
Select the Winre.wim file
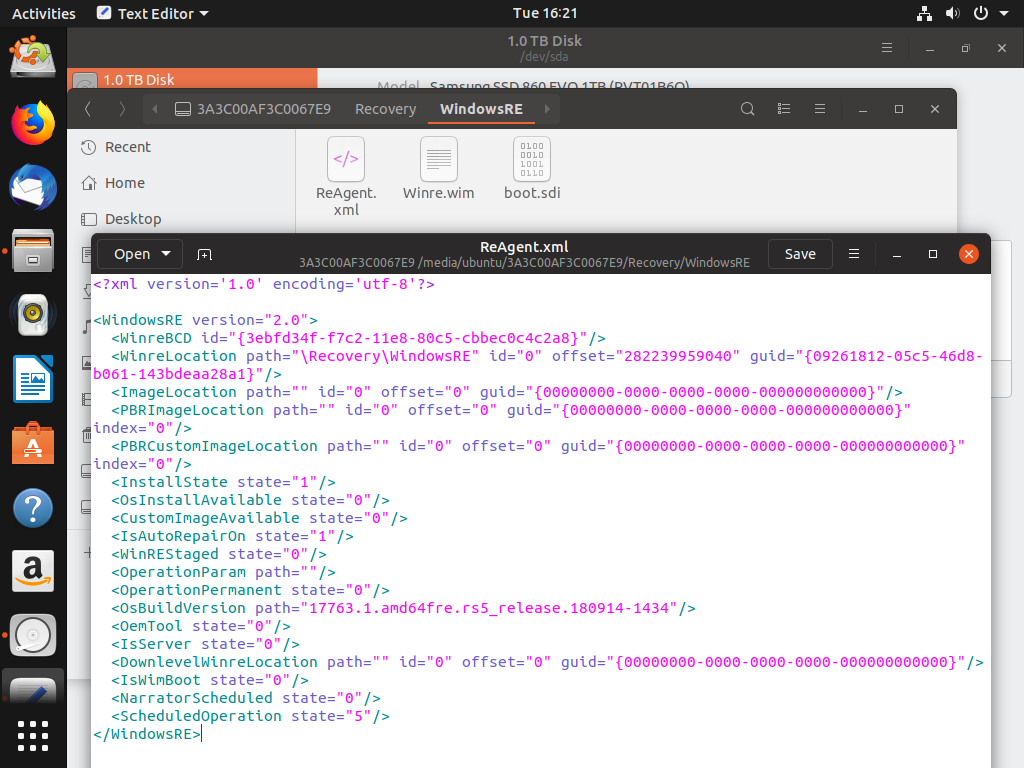click(438, 168)
